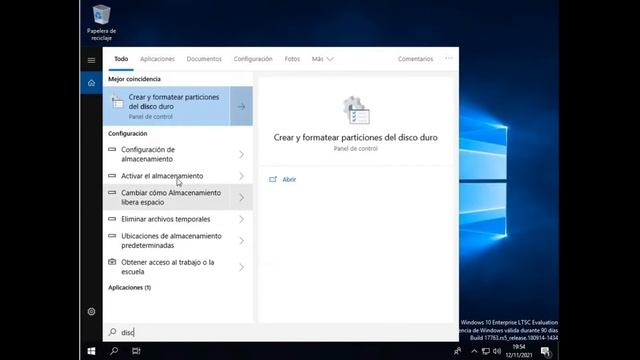Open Configuración de almacenamiento result
This screenshot has height=360, width=640.
(x=167, y=154)
